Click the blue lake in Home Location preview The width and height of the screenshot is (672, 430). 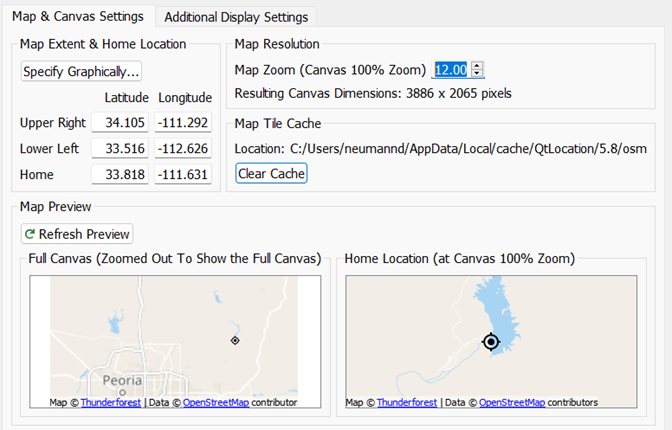tap(491, 302)
